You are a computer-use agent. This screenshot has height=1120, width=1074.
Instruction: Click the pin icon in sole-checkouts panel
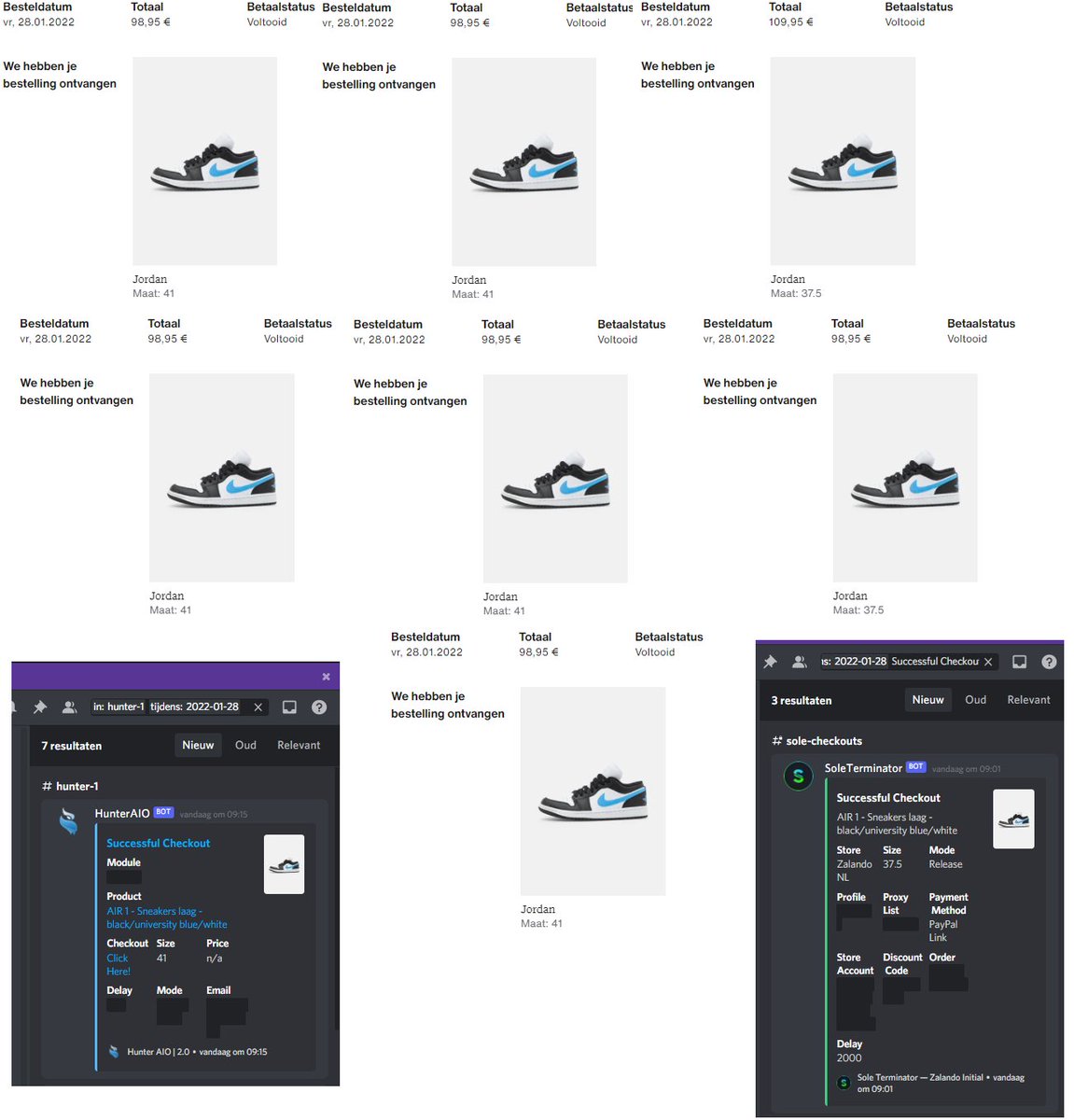770,662
